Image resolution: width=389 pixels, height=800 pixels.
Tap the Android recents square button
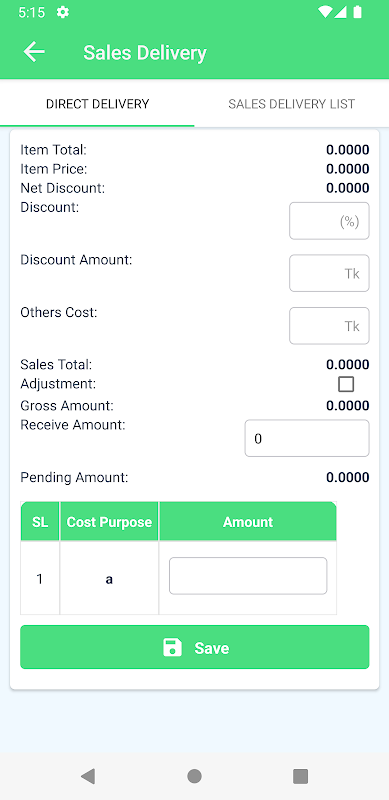[x=300, y=776]
